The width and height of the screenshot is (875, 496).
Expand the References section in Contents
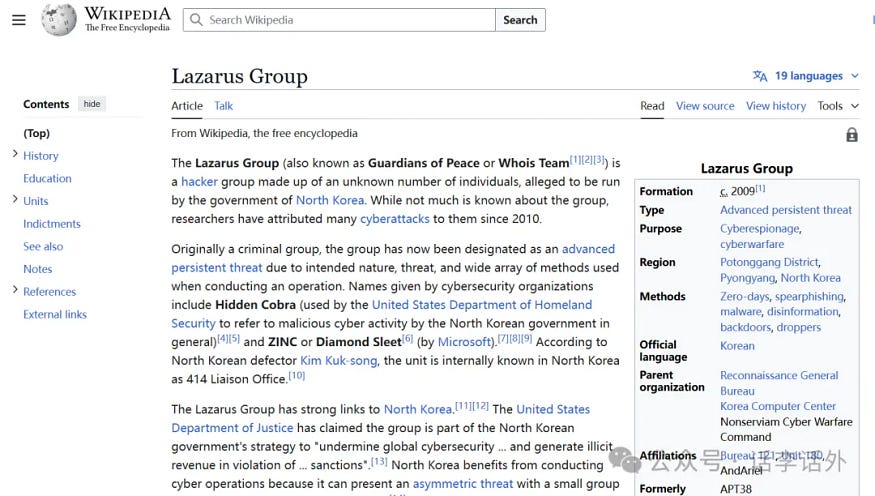[15, 290]
